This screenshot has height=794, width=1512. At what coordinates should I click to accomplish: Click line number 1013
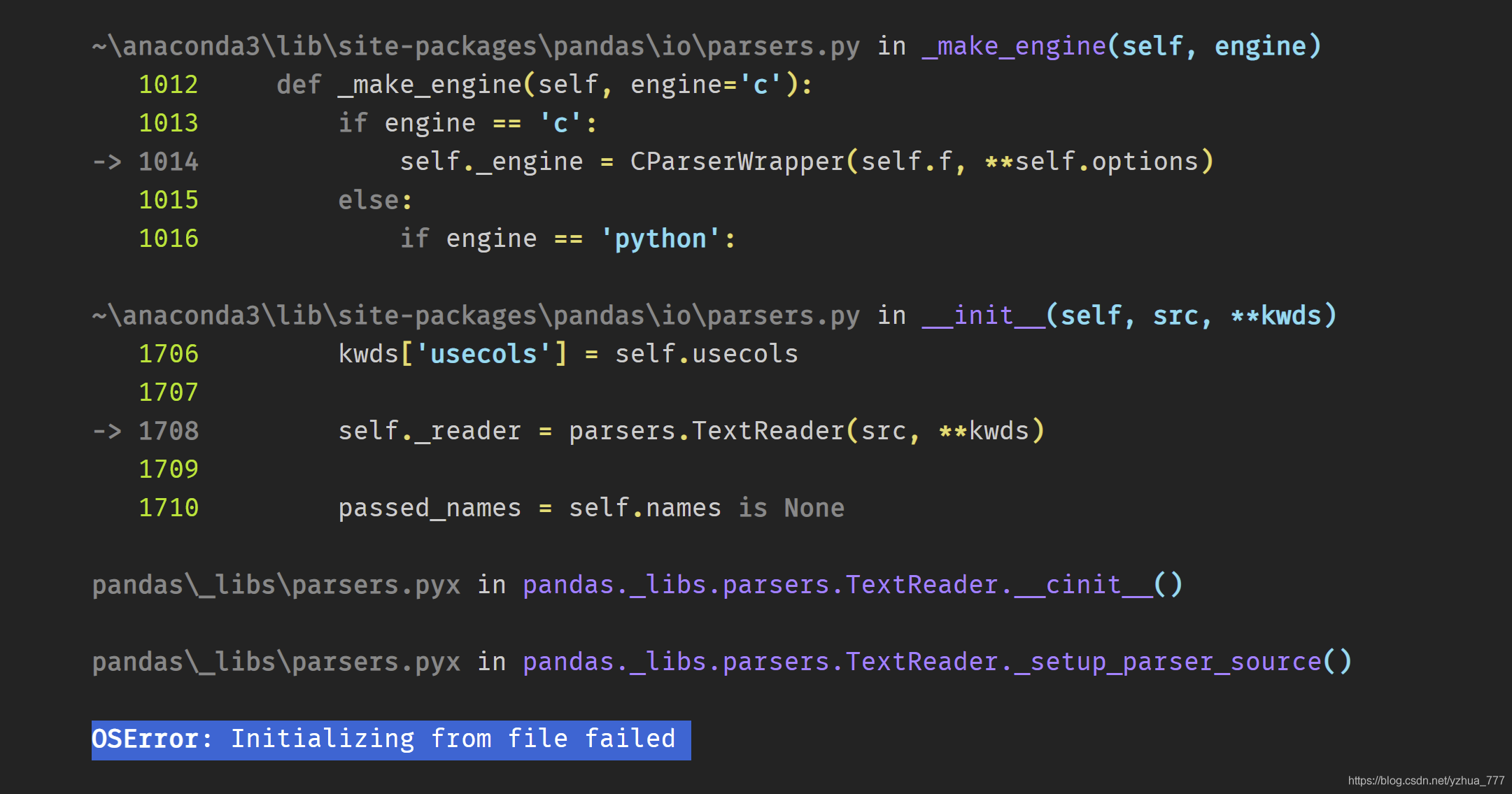169,124
